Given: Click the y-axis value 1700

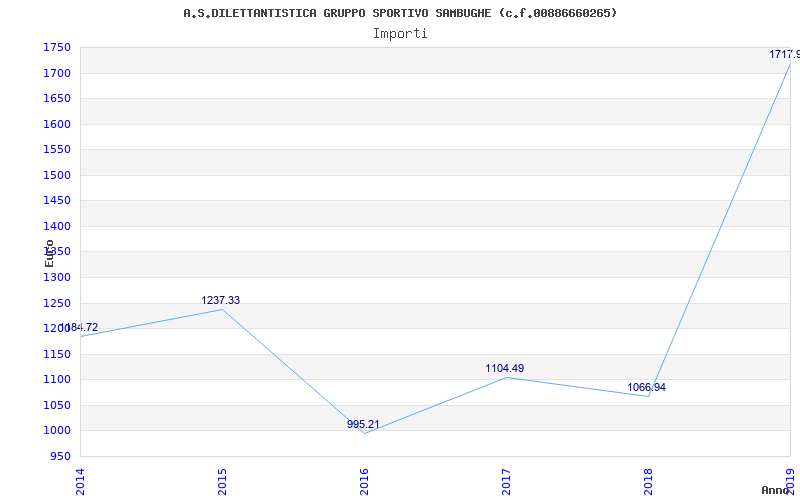Looking at the screenshot, I should (57, 73).
